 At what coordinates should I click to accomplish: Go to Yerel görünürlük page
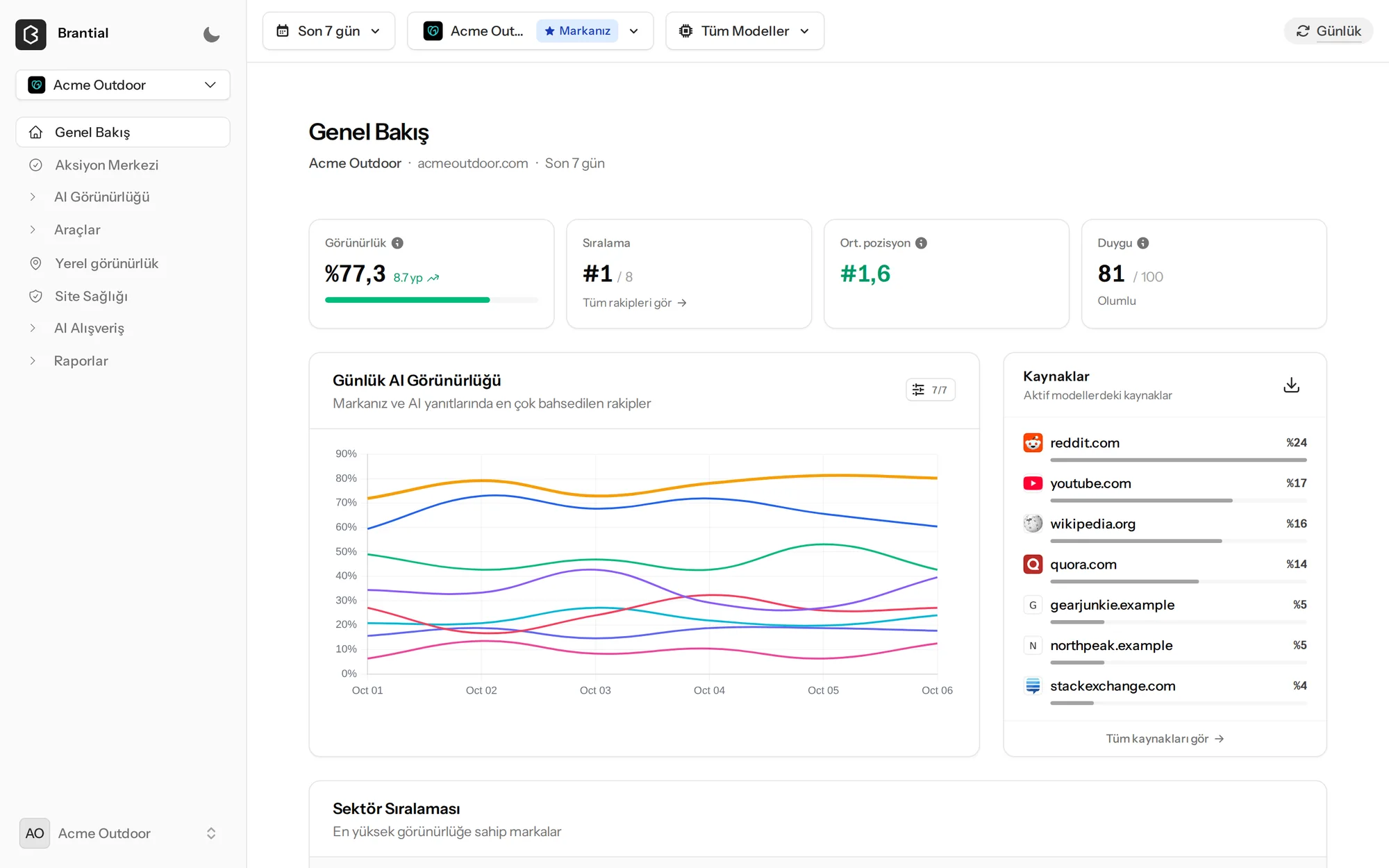[x=123, y=263]
